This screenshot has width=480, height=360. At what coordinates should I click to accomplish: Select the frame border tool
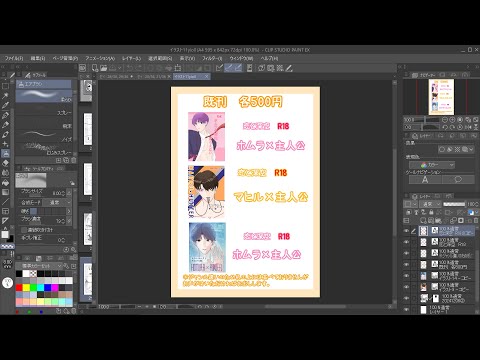(5, 211)
